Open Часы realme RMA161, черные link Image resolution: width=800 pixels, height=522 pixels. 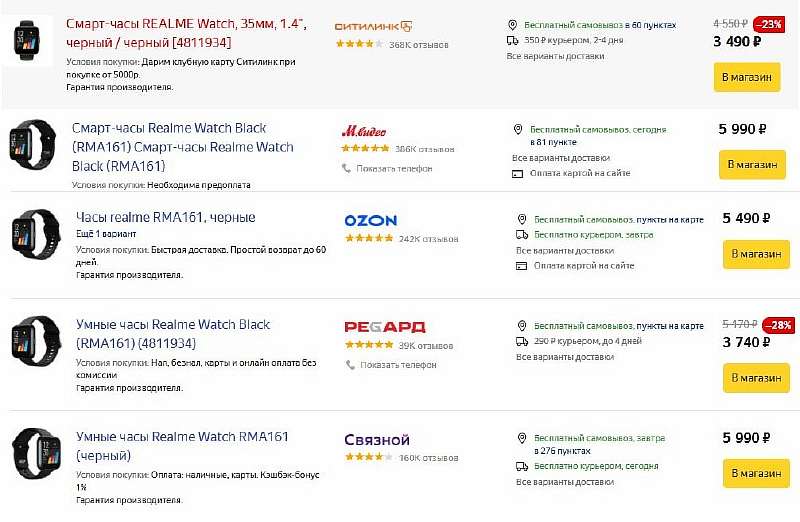[165, 217]
